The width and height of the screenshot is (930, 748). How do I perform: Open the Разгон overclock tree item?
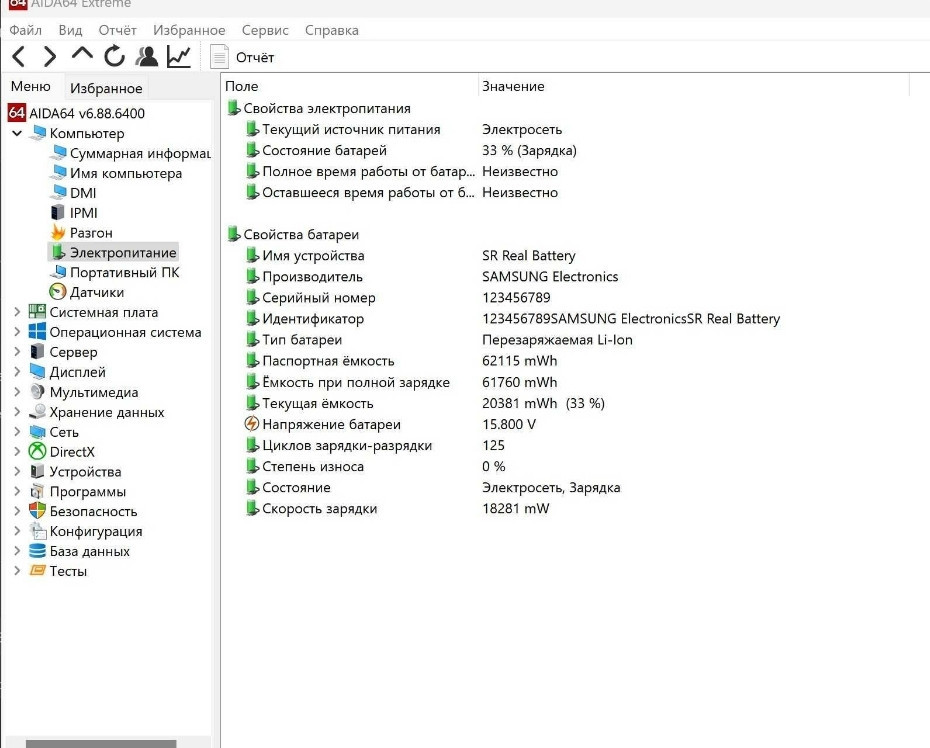click(x=90, y=233)
